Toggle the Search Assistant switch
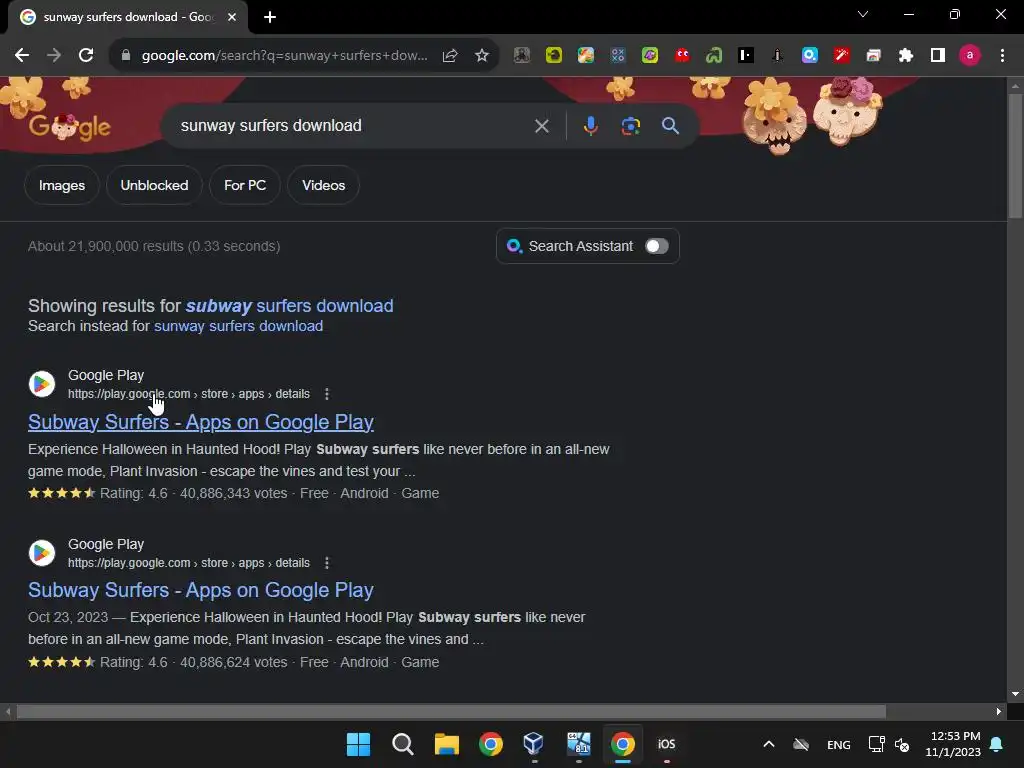Viewport: 1024px width, 768px height. (657, 246)
